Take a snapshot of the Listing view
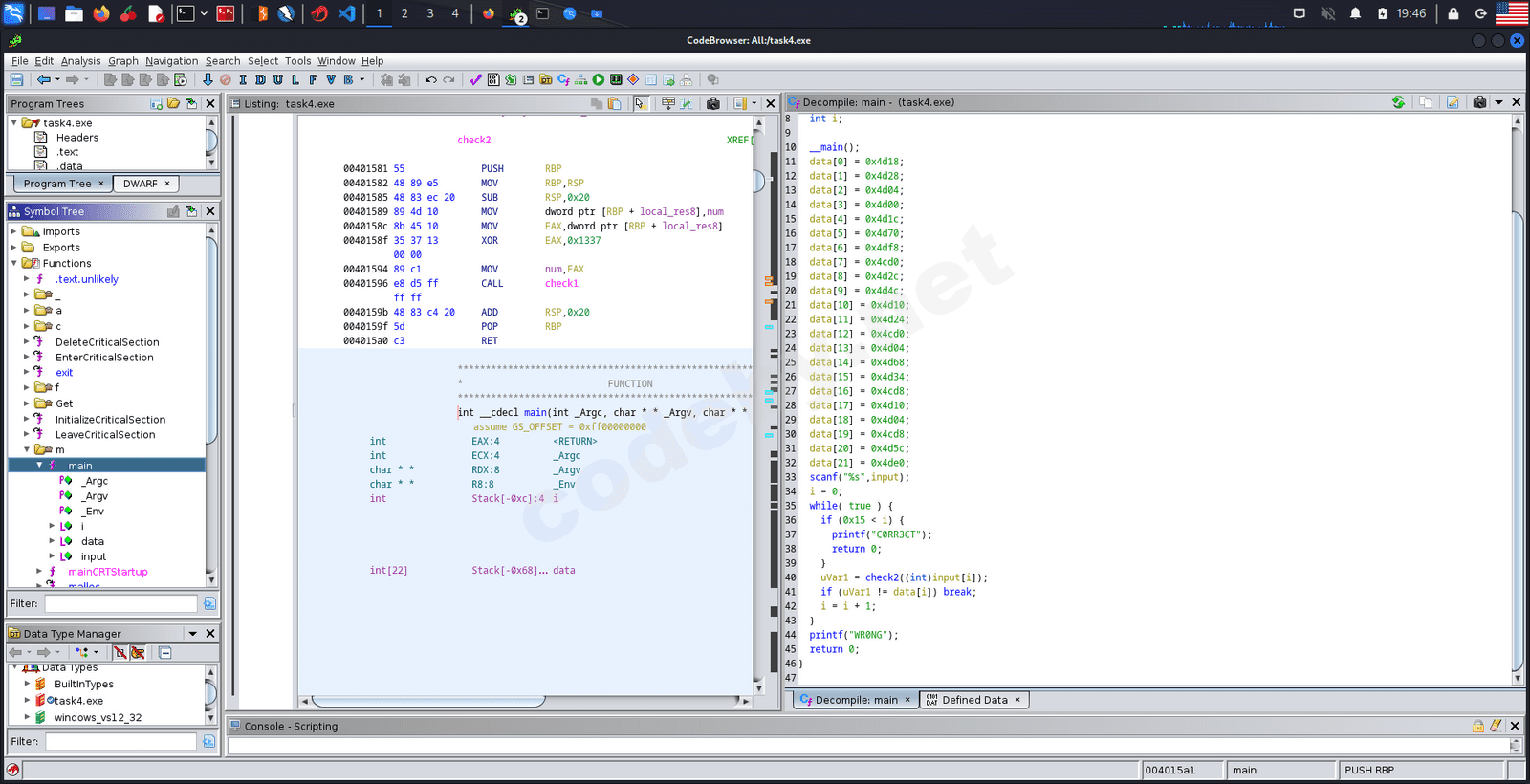 [713, 103]
